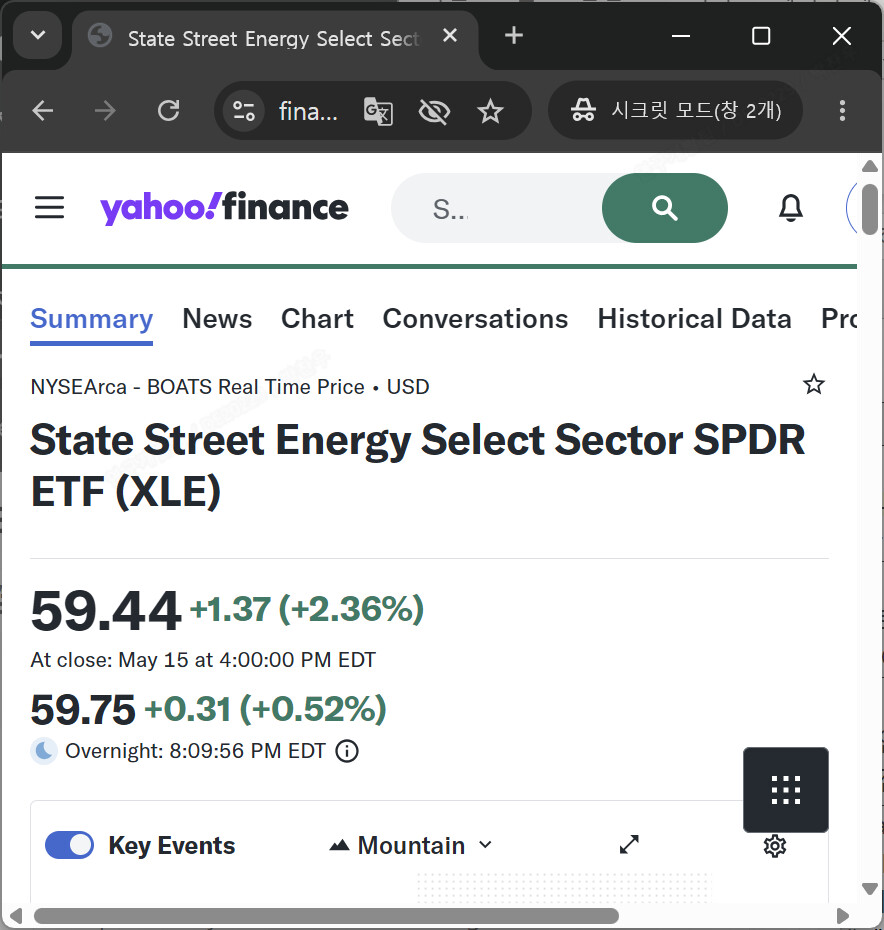
Task: Open the dark grid apps button
Action: (x=786, y=790)
